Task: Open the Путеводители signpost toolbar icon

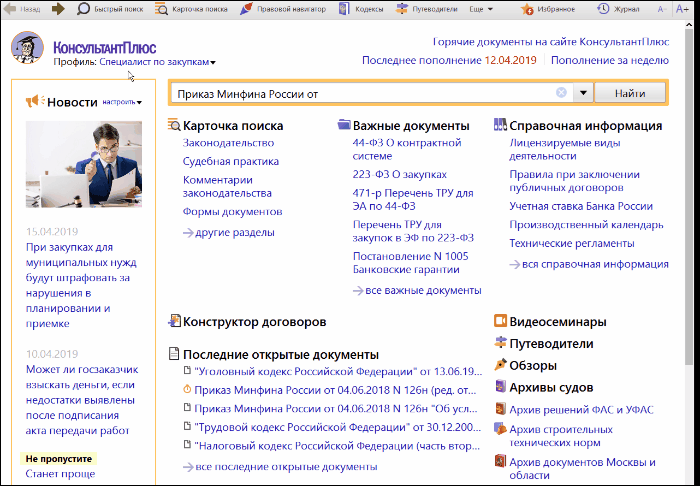Action: pos(402,8)
